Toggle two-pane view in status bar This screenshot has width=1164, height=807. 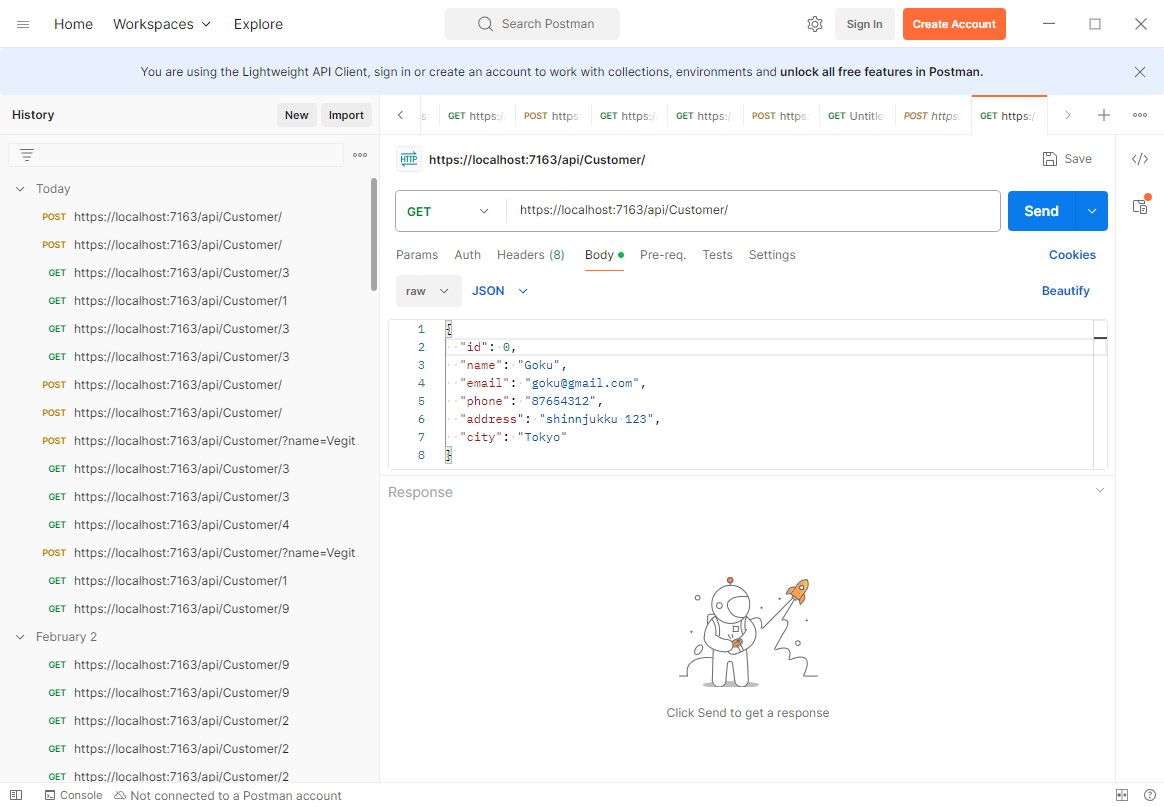(1122, 795)
